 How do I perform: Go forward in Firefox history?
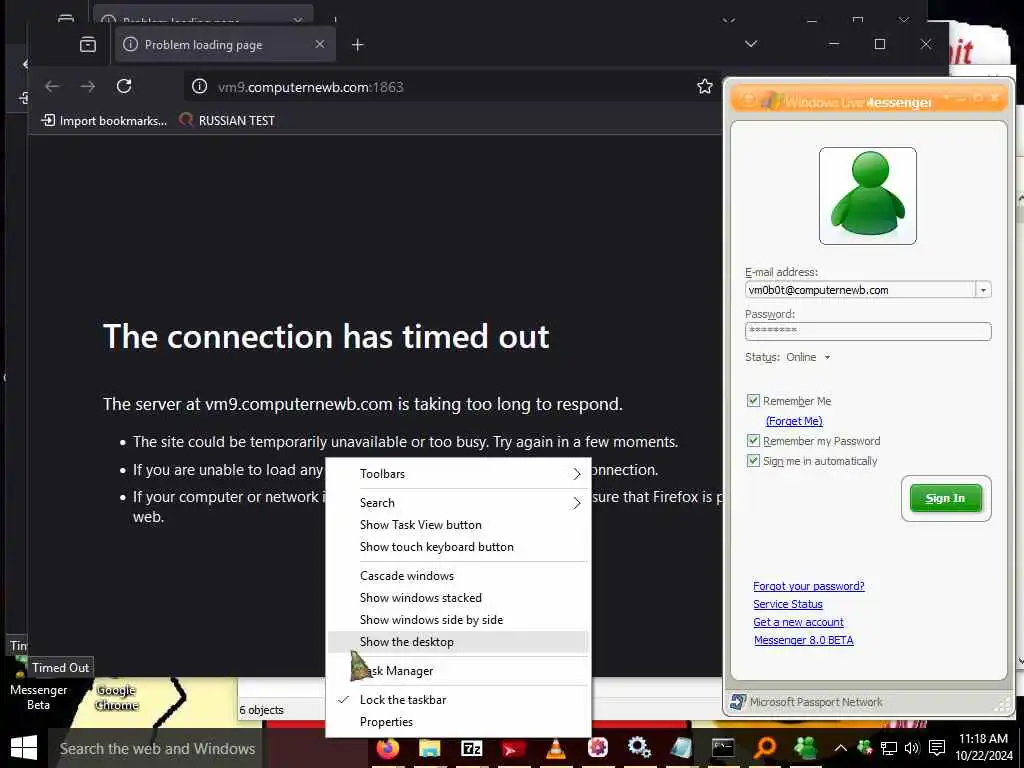click(x=88, y=86)
